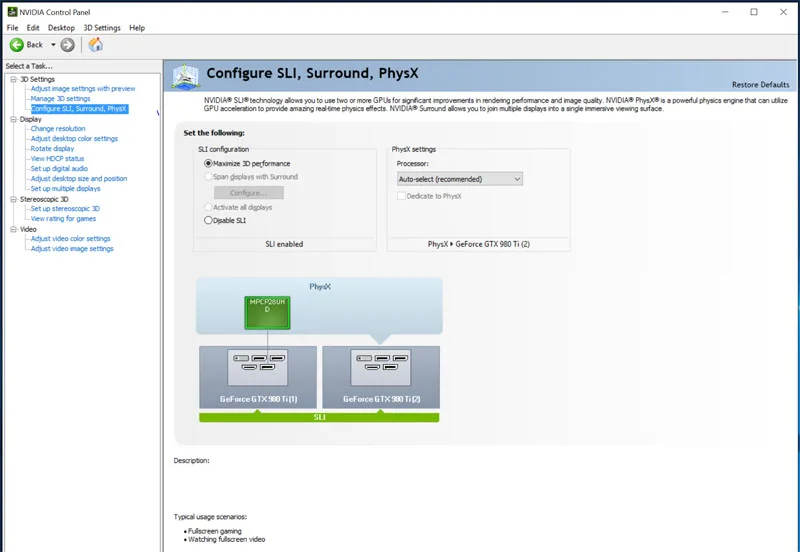Click Restore Defaults link
Screen dimensions: 800x552
760,85
